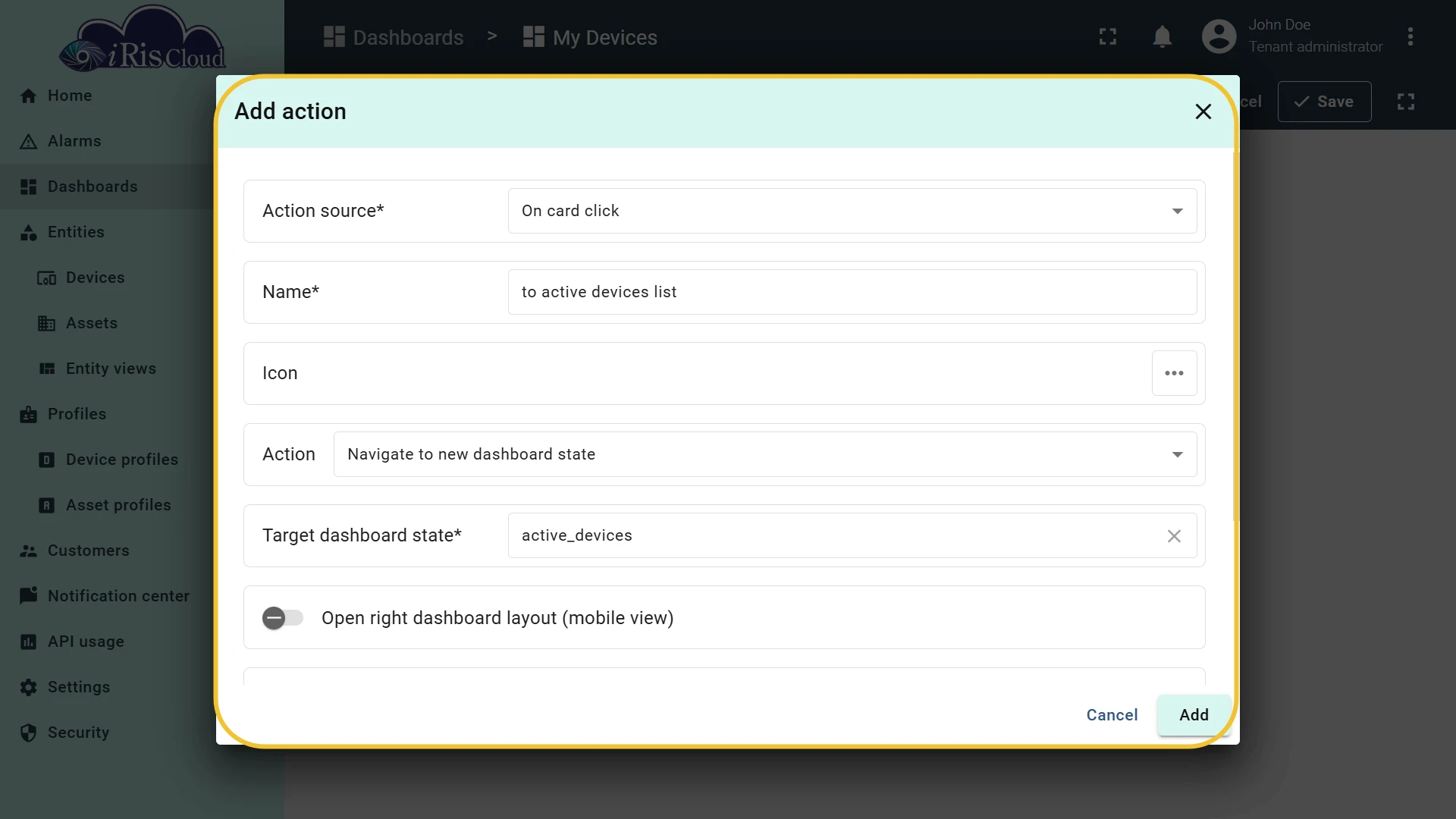Click the Settings gear icon

click(28, 688)
